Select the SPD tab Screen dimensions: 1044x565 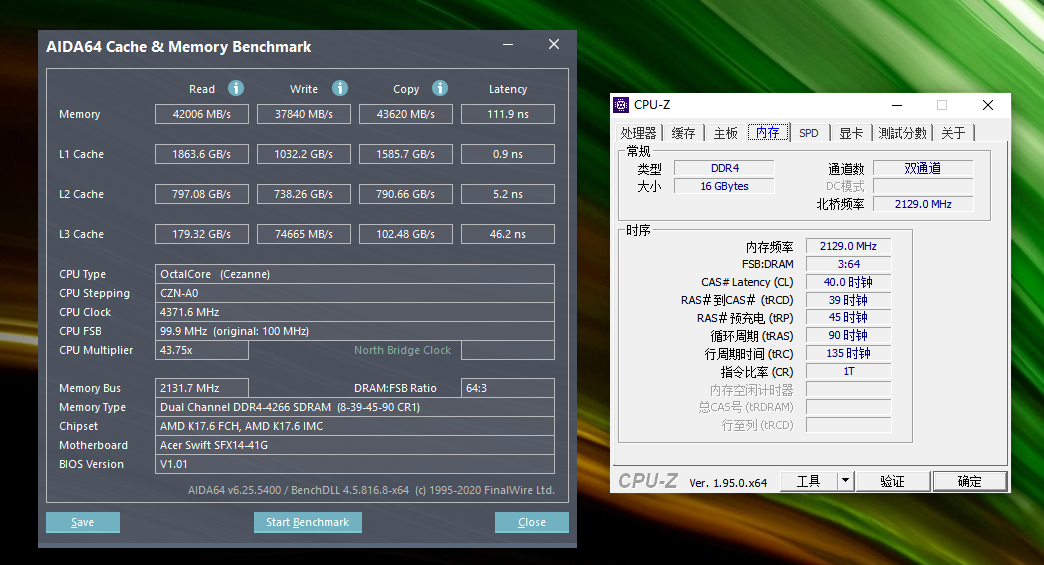coord(808,133)
